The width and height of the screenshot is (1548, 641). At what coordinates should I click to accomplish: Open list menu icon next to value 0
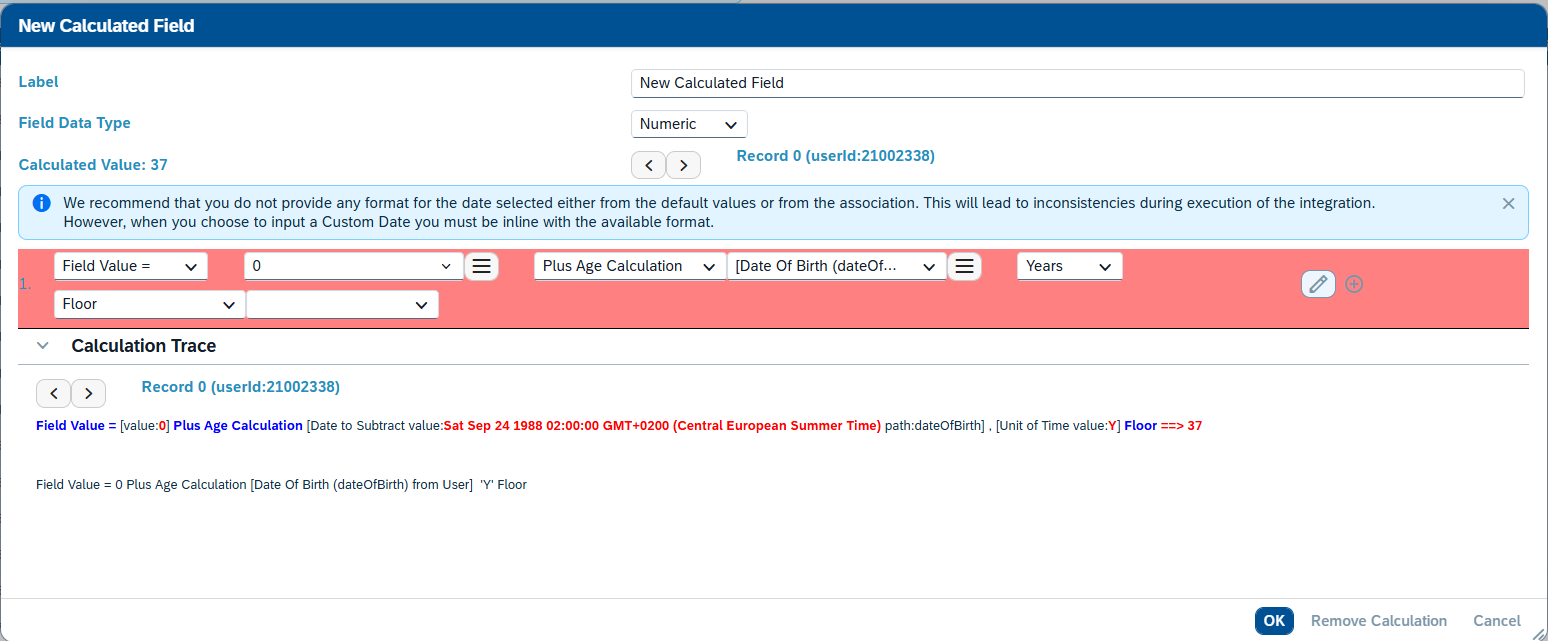(x=481, y=266)
